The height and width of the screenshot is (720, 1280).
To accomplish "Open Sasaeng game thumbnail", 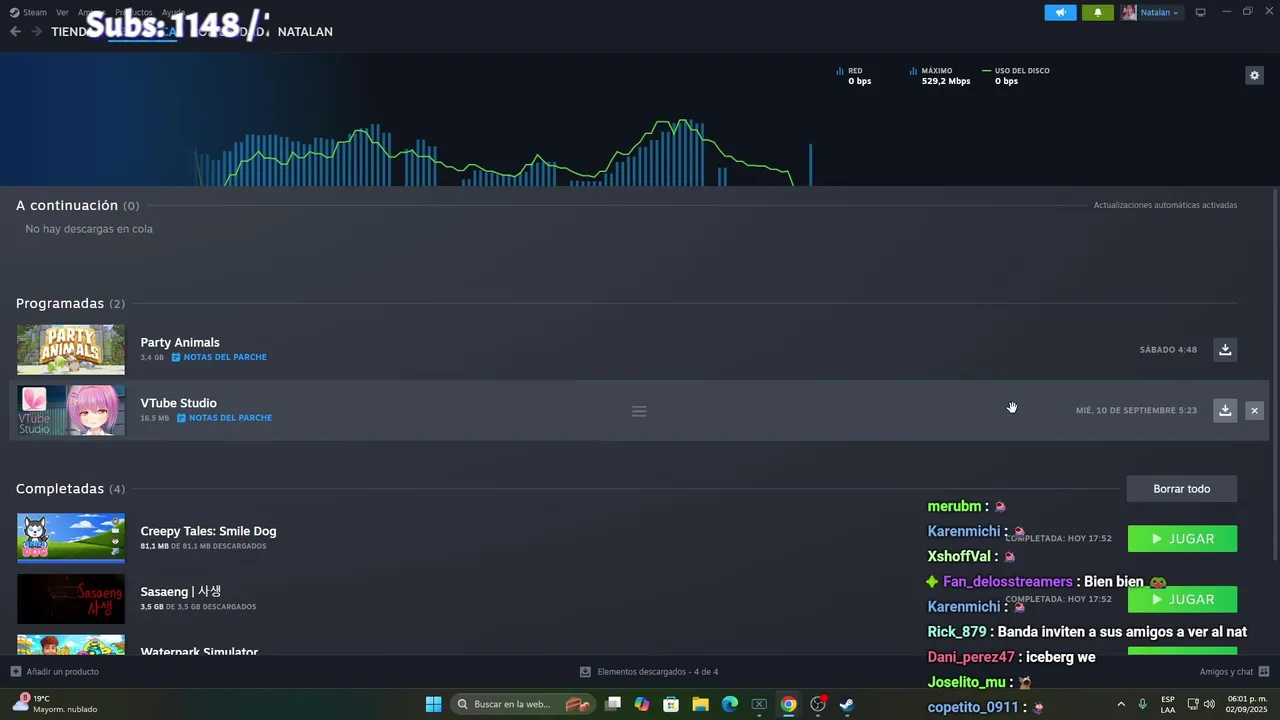I will click(71, 599).
